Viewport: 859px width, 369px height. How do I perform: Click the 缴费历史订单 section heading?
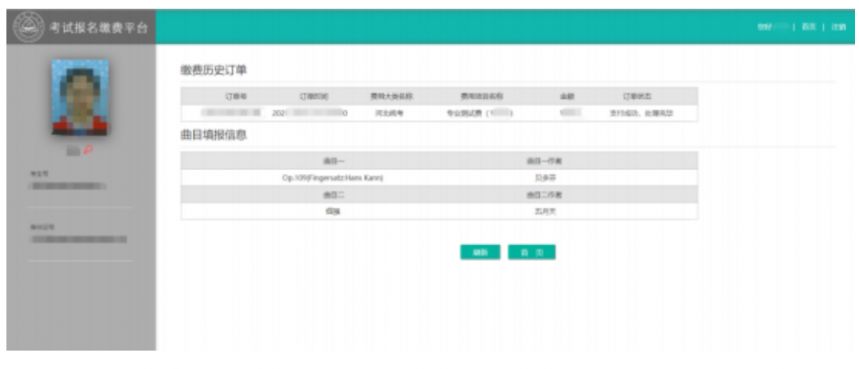click(214, 70)
